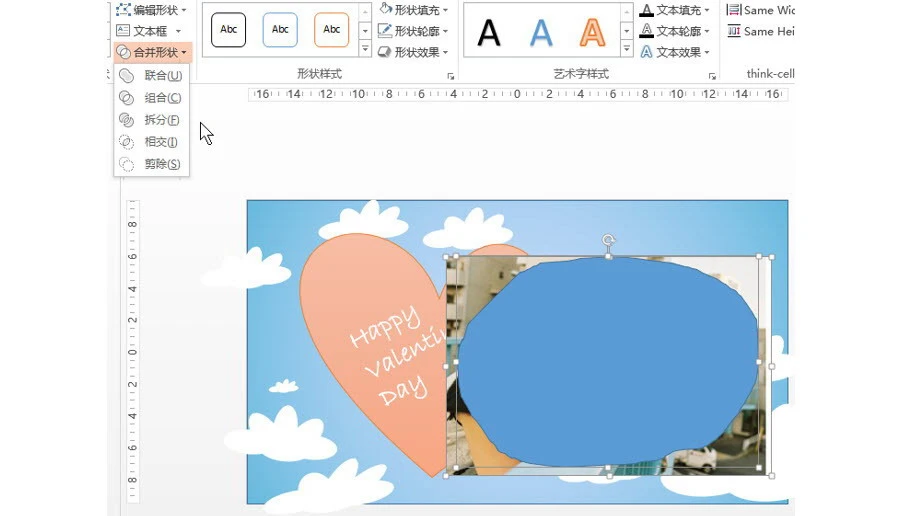Expand the 文本框 dropdown arrow
900x516 pixels.
point(179,32)
